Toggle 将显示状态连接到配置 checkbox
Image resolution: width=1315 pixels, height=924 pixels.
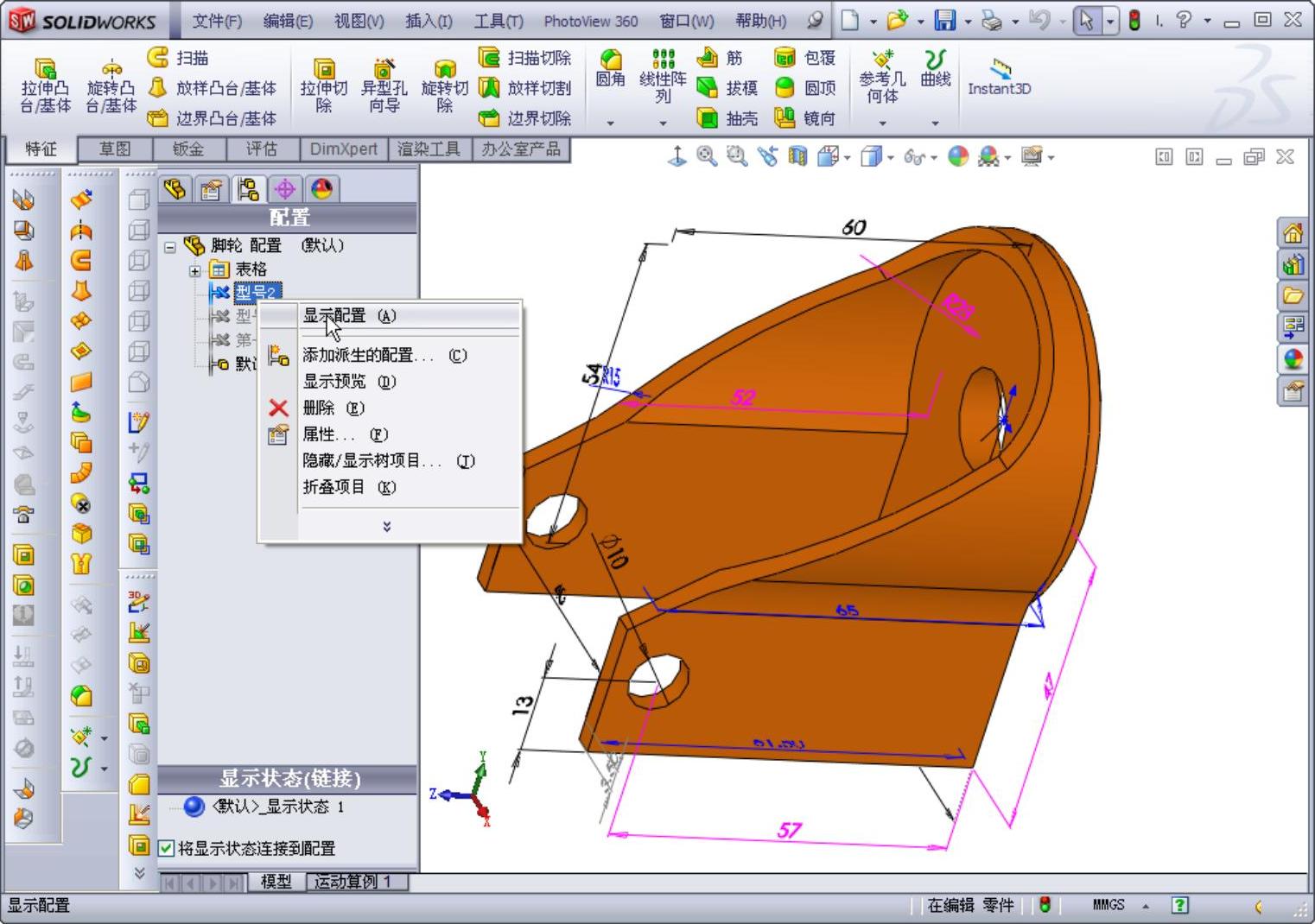[x=167, y=848]
